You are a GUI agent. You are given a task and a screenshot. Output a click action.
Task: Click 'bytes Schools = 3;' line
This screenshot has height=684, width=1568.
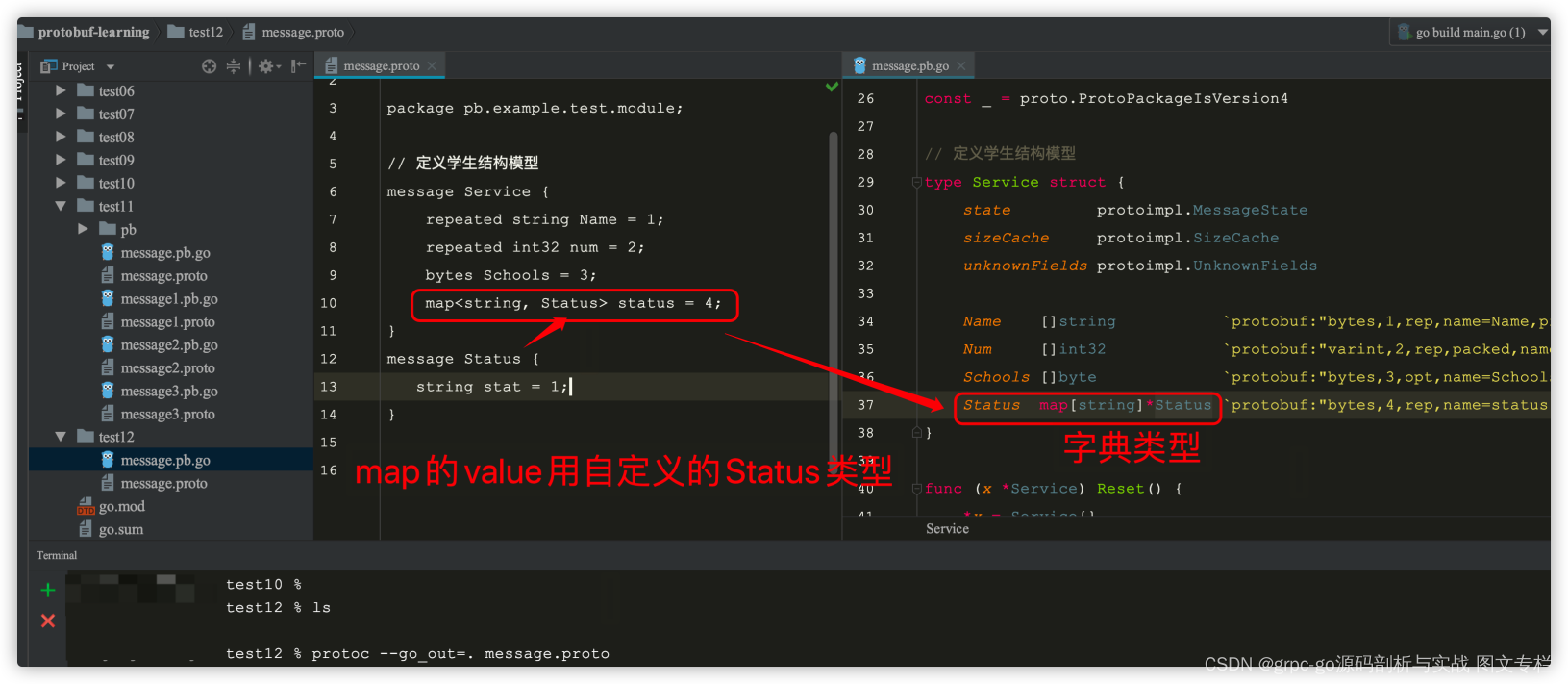[x=510, y=275]
